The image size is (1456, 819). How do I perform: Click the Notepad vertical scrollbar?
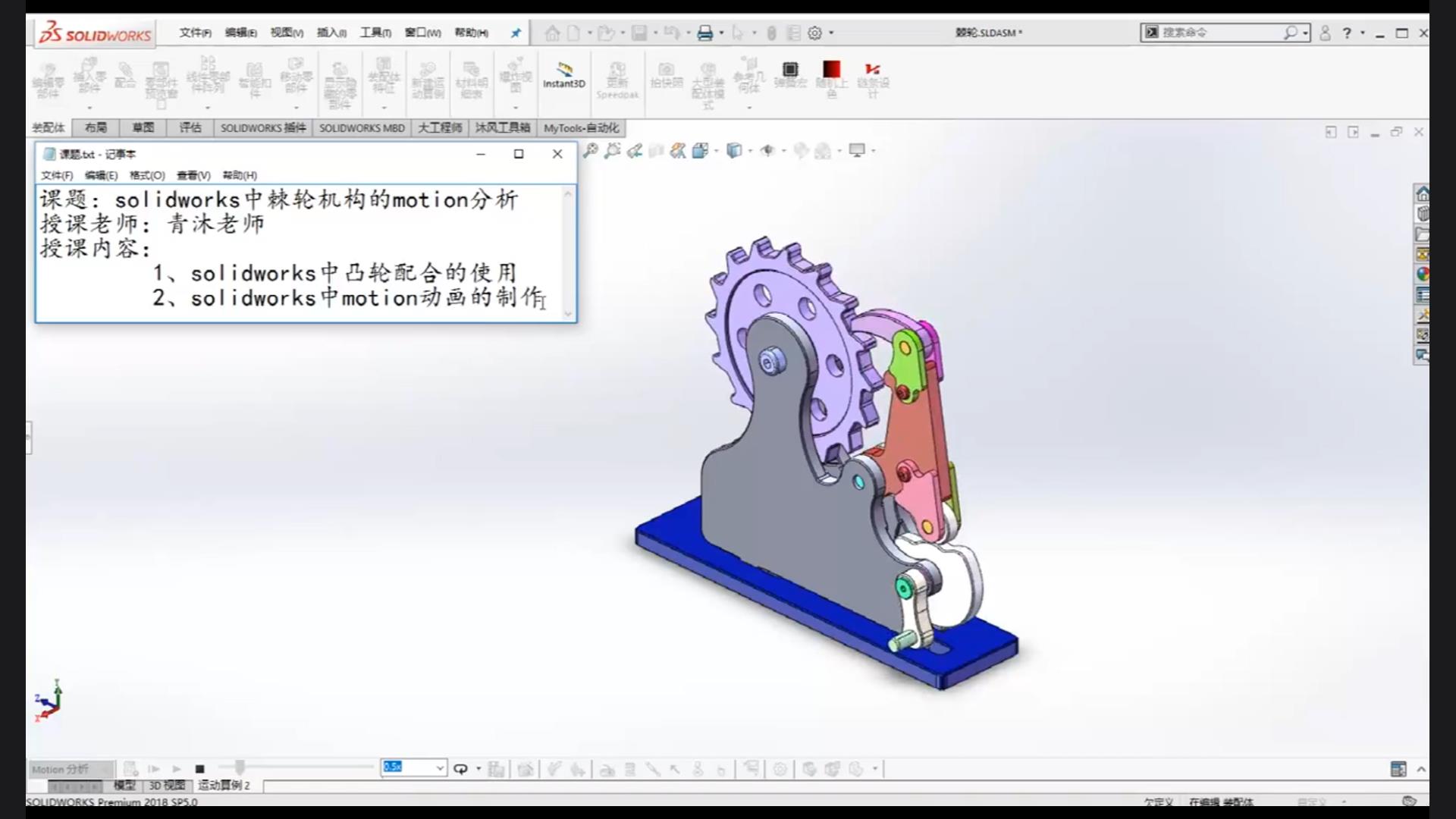[x=568, y=253]
